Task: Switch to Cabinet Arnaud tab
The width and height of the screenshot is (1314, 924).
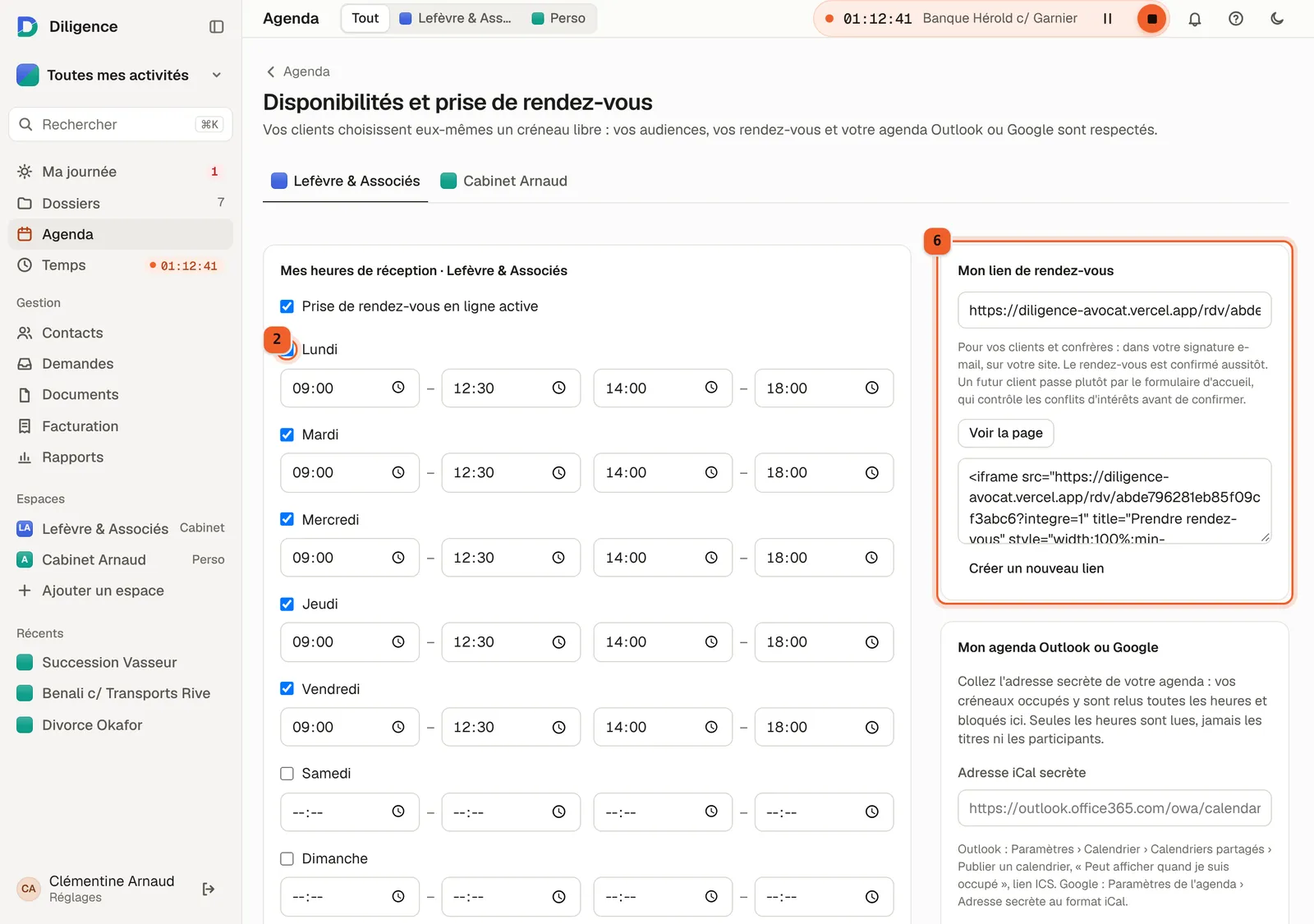Action: click(x=503, y=181)
